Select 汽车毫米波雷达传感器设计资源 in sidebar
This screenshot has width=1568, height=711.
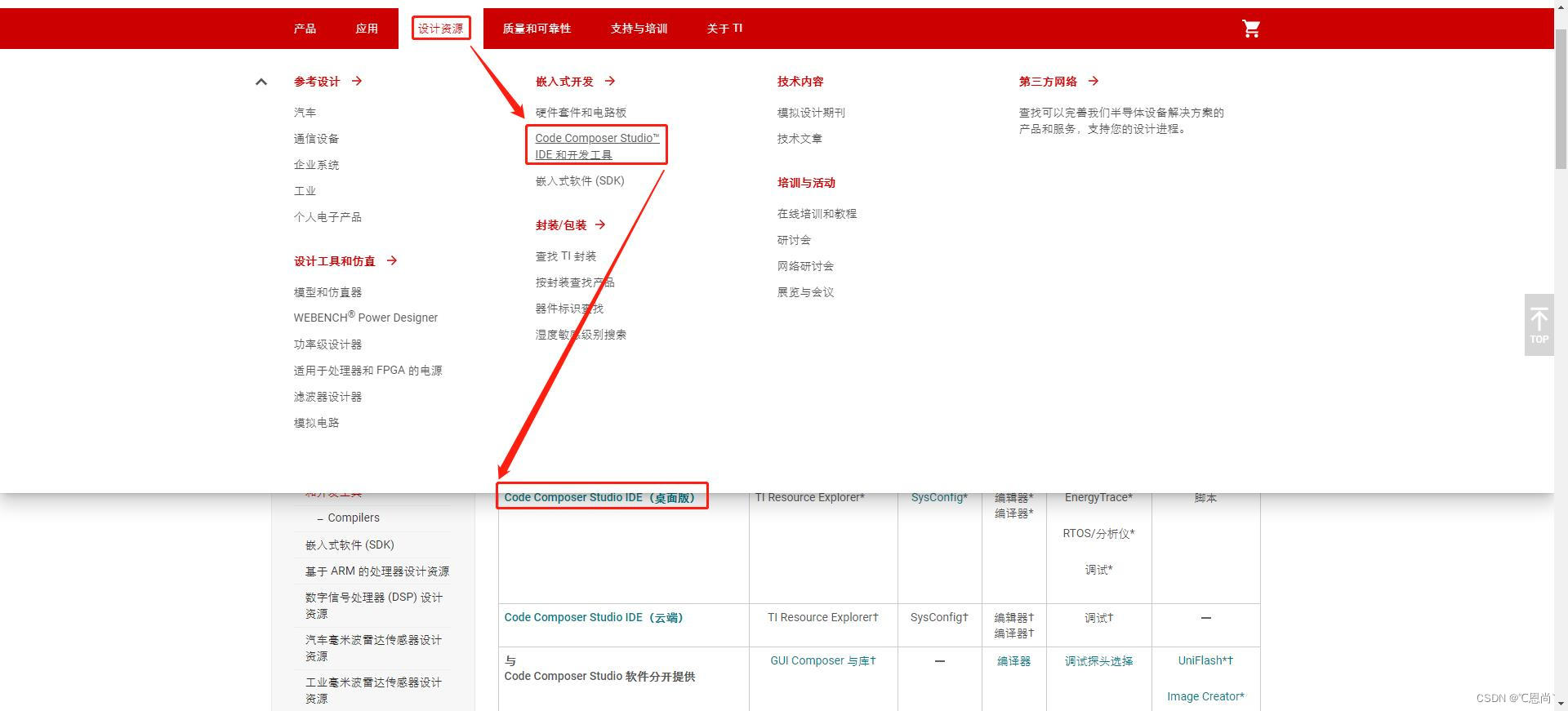pos(373,648)
